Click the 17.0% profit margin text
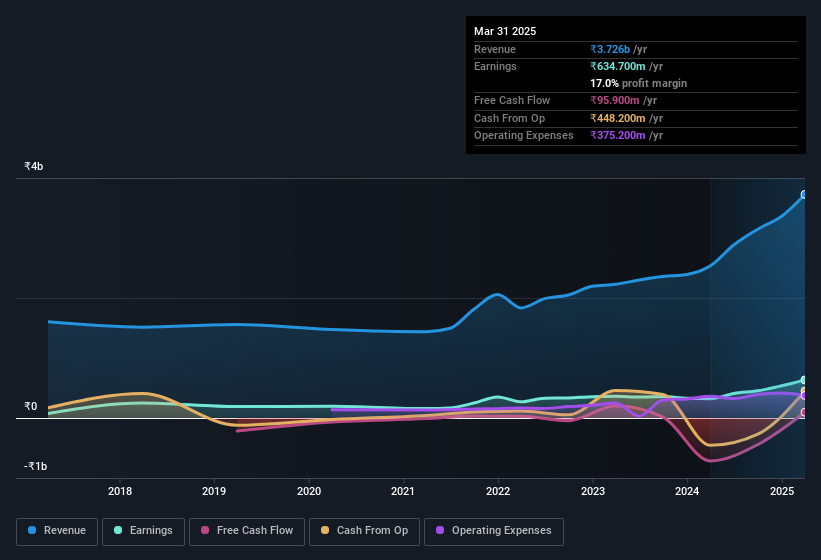 (638, 83)
